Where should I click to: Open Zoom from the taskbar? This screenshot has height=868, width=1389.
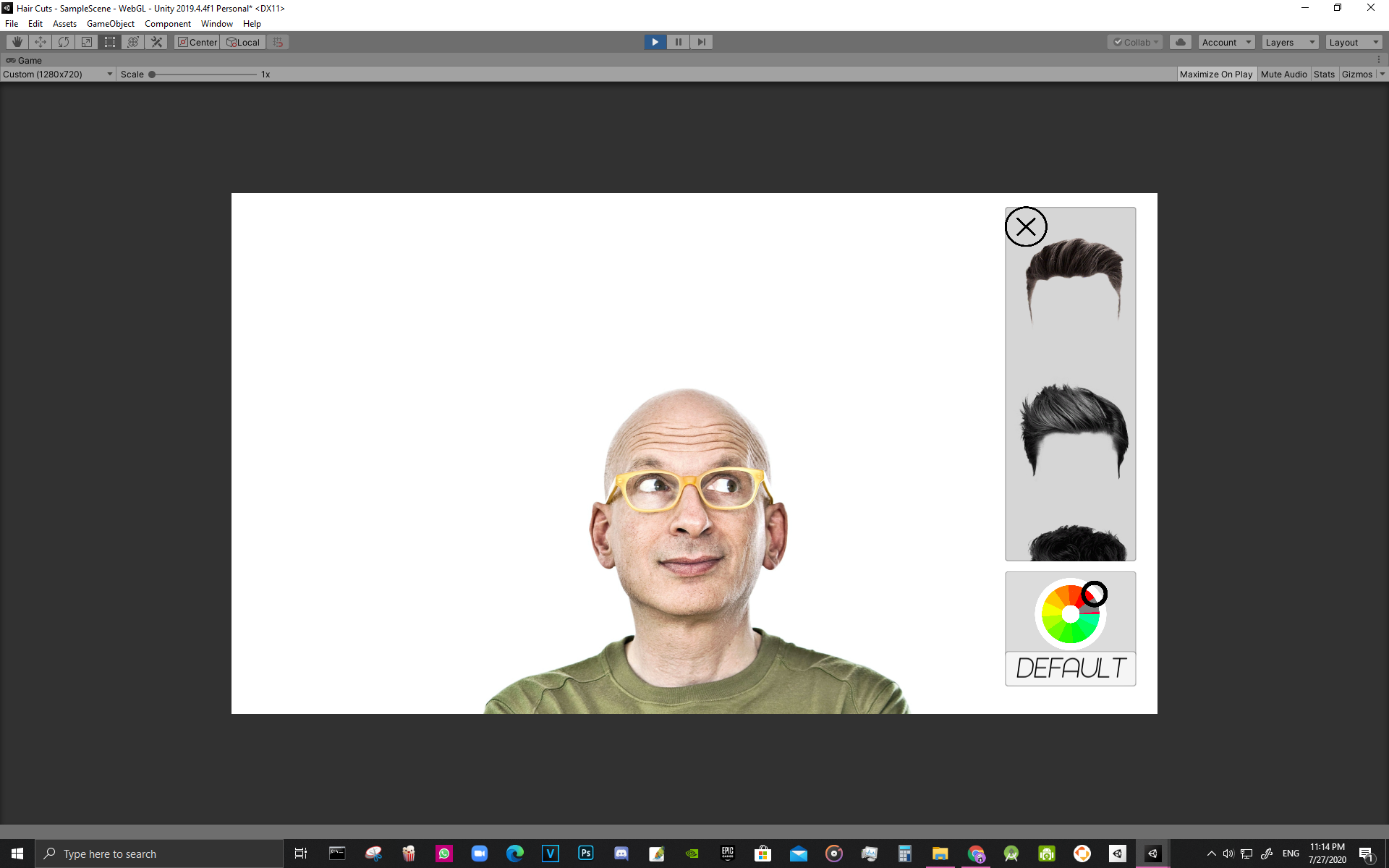coord(479,854)
